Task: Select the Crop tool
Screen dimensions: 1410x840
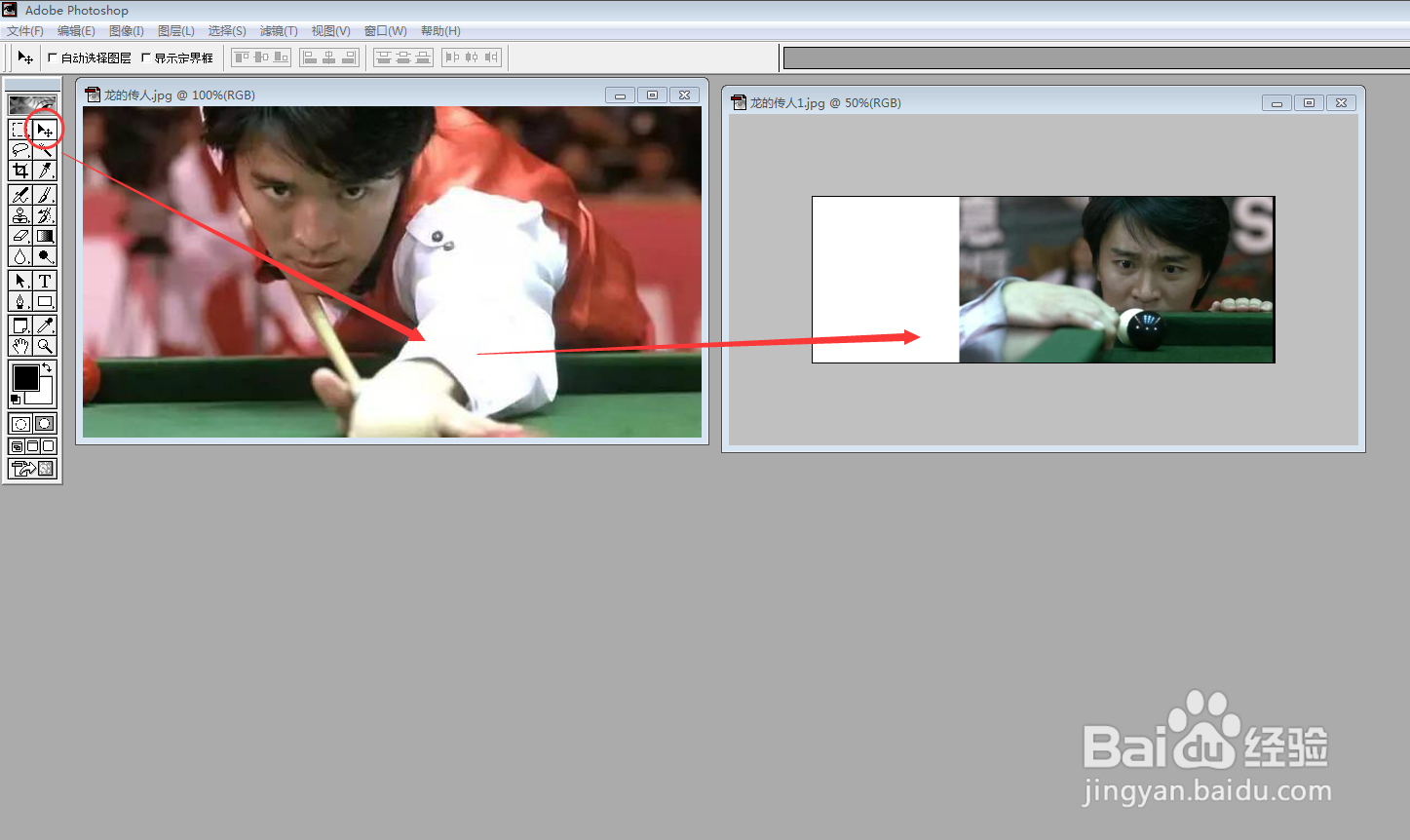Action: (x=19, y=171)
